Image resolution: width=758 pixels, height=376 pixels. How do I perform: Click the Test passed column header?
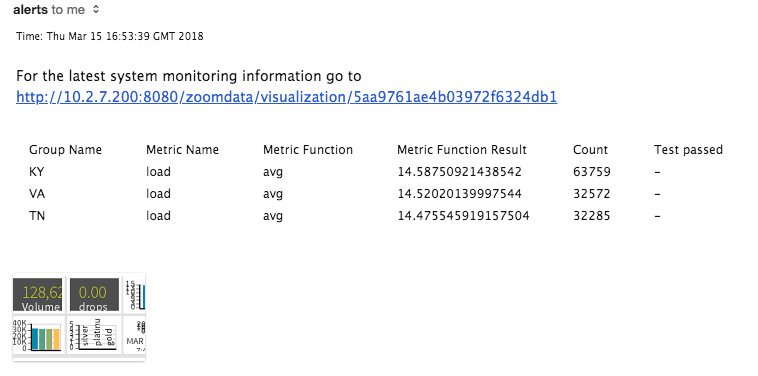688,150
